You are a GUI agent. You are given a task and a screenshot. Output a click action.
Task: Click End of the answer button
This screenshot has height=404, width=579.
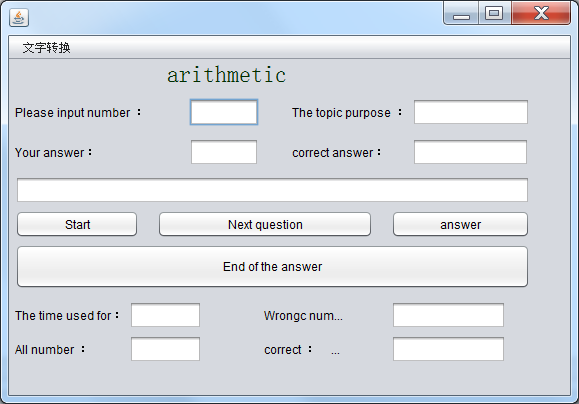point(272,266)
